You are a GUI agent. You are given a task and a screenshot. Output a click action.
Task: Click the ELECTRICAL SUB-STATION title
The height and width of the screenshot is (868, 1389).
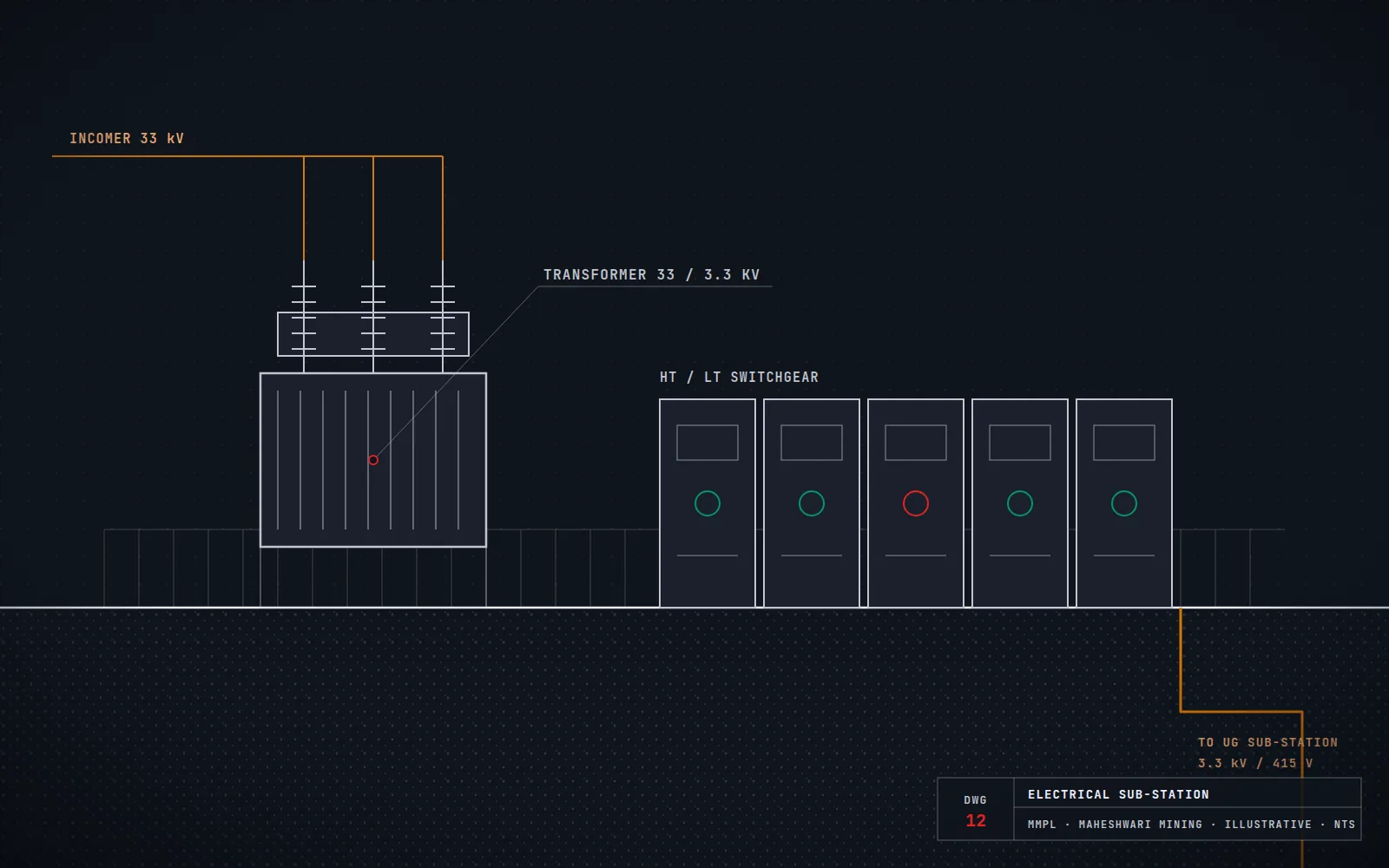pos(1118,794)
